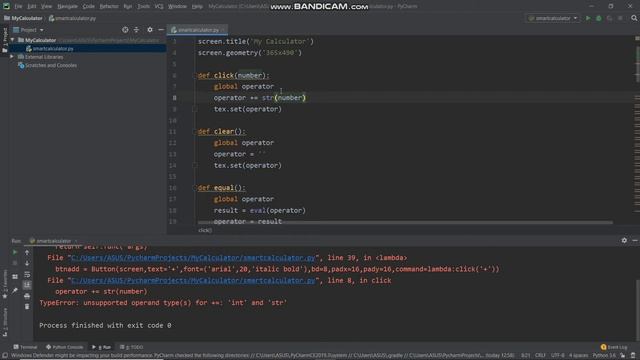The width and height of the screenshot is (640, 360).
Task: Click the Run with Coverage toolbar icon
Action: point(609,18)
